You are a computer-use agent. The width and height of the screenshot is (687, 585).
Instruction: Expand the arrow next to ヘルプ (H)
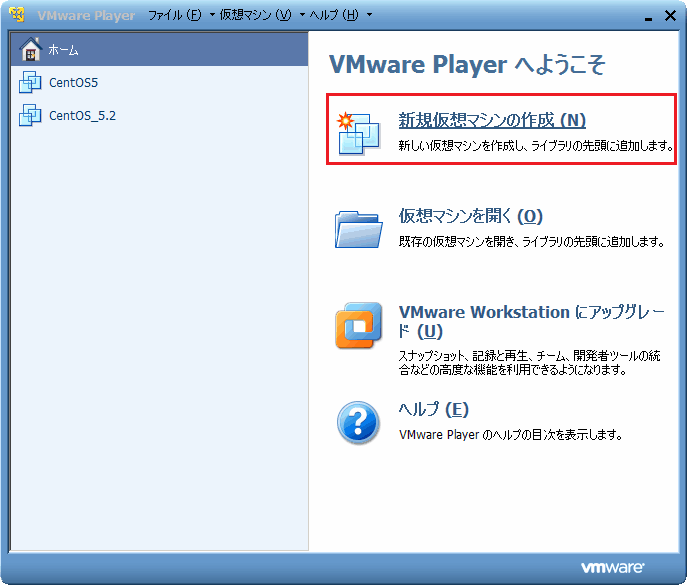coord(369,15)
